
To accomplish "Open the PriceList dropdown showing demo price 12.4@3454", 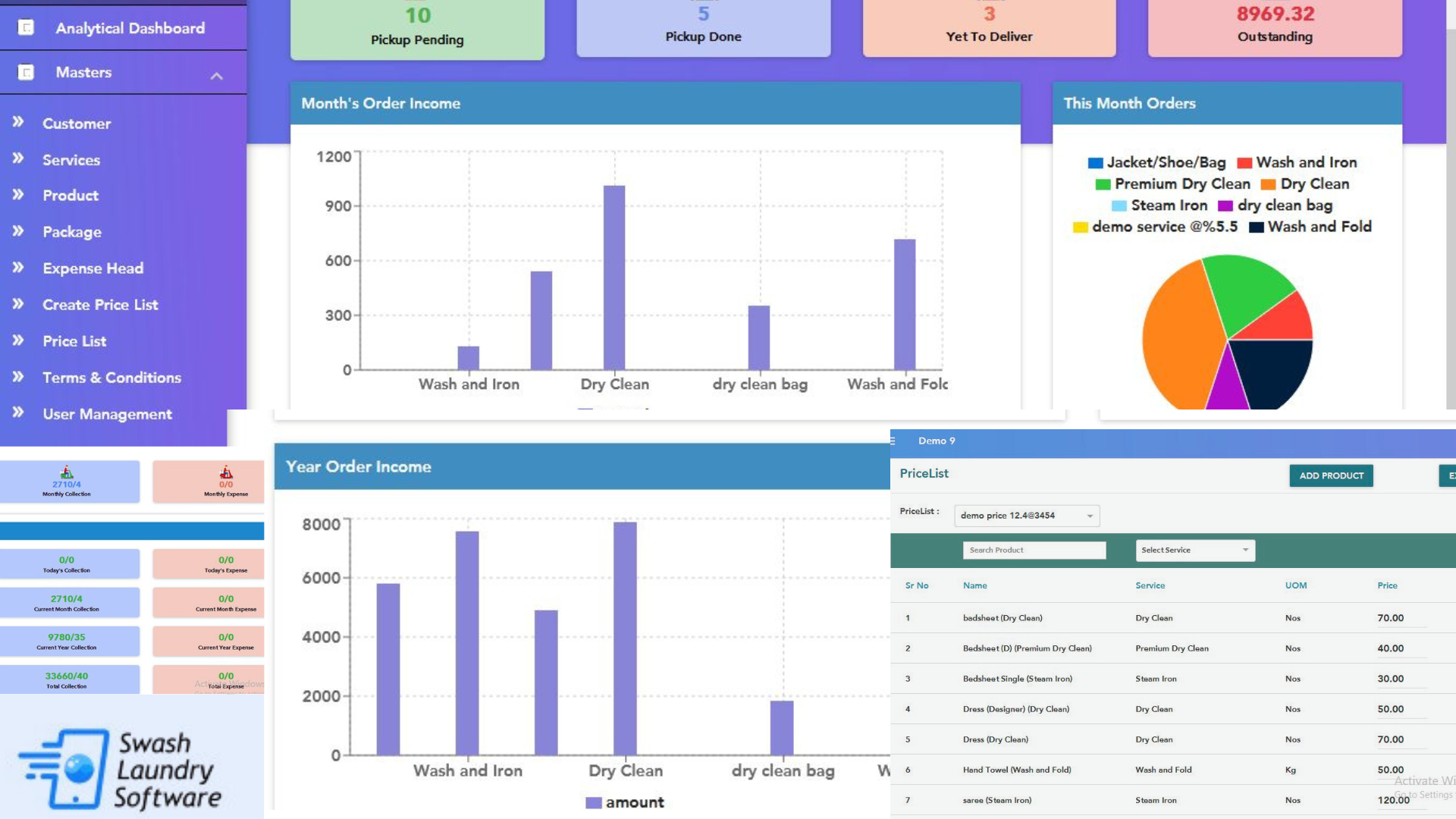I will (x=1025, y=515).
